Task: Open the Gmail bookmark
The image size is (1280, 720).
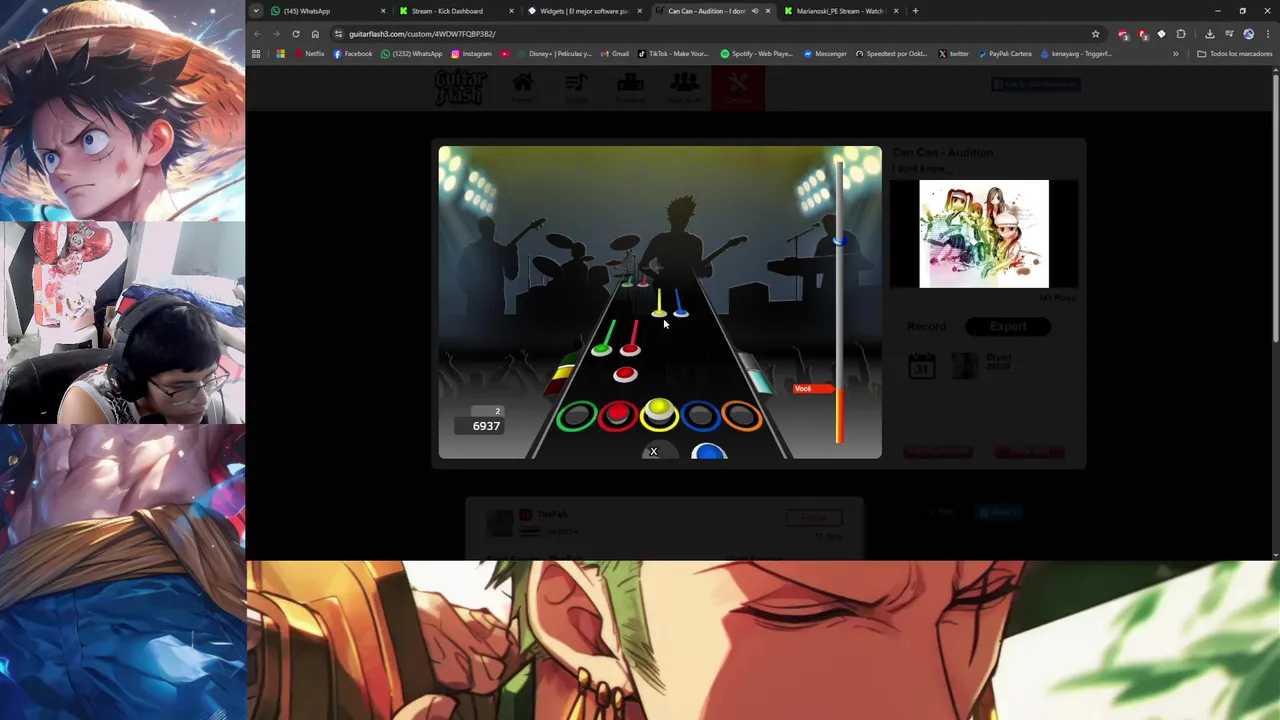Action: coord(615,54)
